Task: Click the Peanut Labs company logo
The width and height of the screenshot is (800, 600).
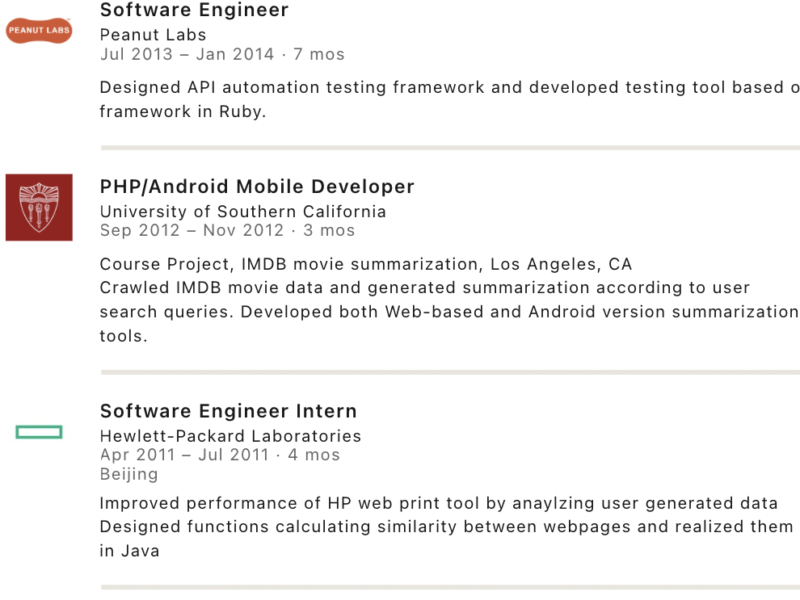Action: 39,32
